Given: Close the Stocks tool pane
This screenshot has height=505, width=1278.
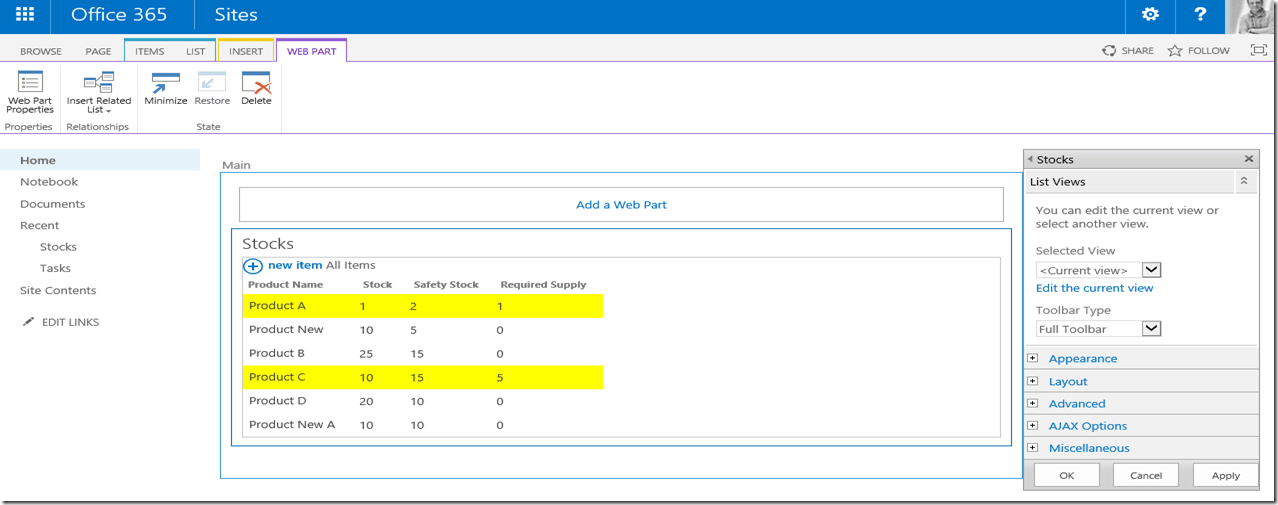Looking at the screenshot, I should coord(1248,159).
